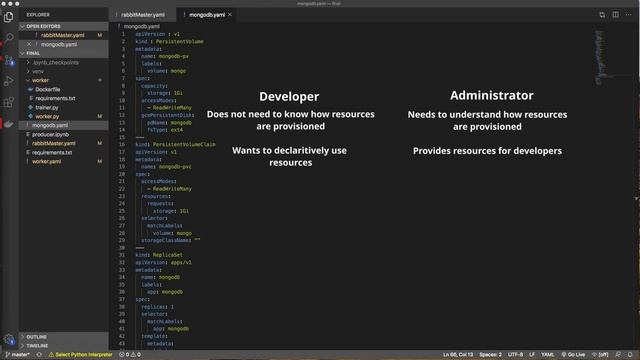
Task: Click the Ln 66, Col 13 position indicator
Action: [x=458, y=355]
